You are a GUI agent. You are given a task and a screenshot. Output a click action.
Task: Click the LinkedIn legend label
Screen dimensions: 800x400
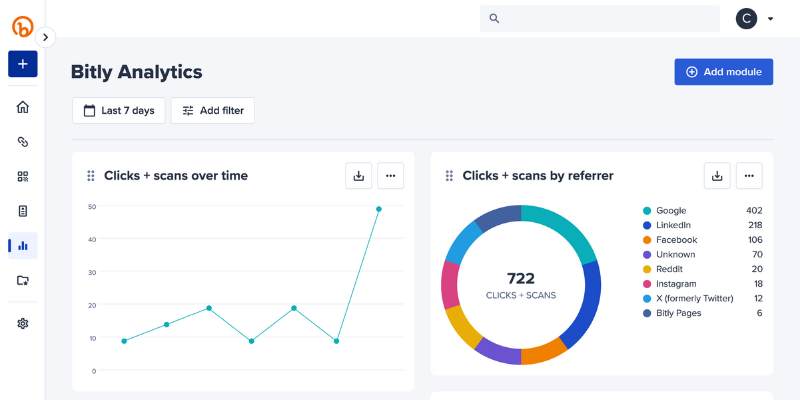[x=673, y=226]
